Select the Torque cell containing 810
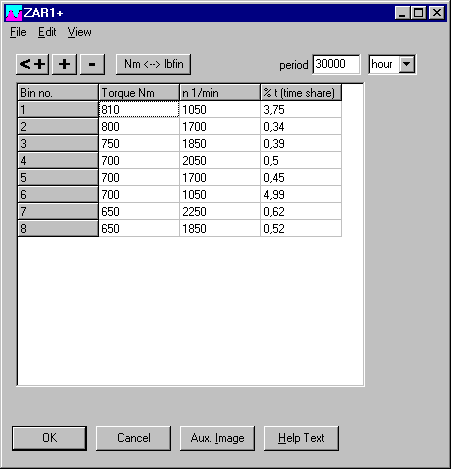Viewport: 451px width, 469px height. click(x=139, y=109)
